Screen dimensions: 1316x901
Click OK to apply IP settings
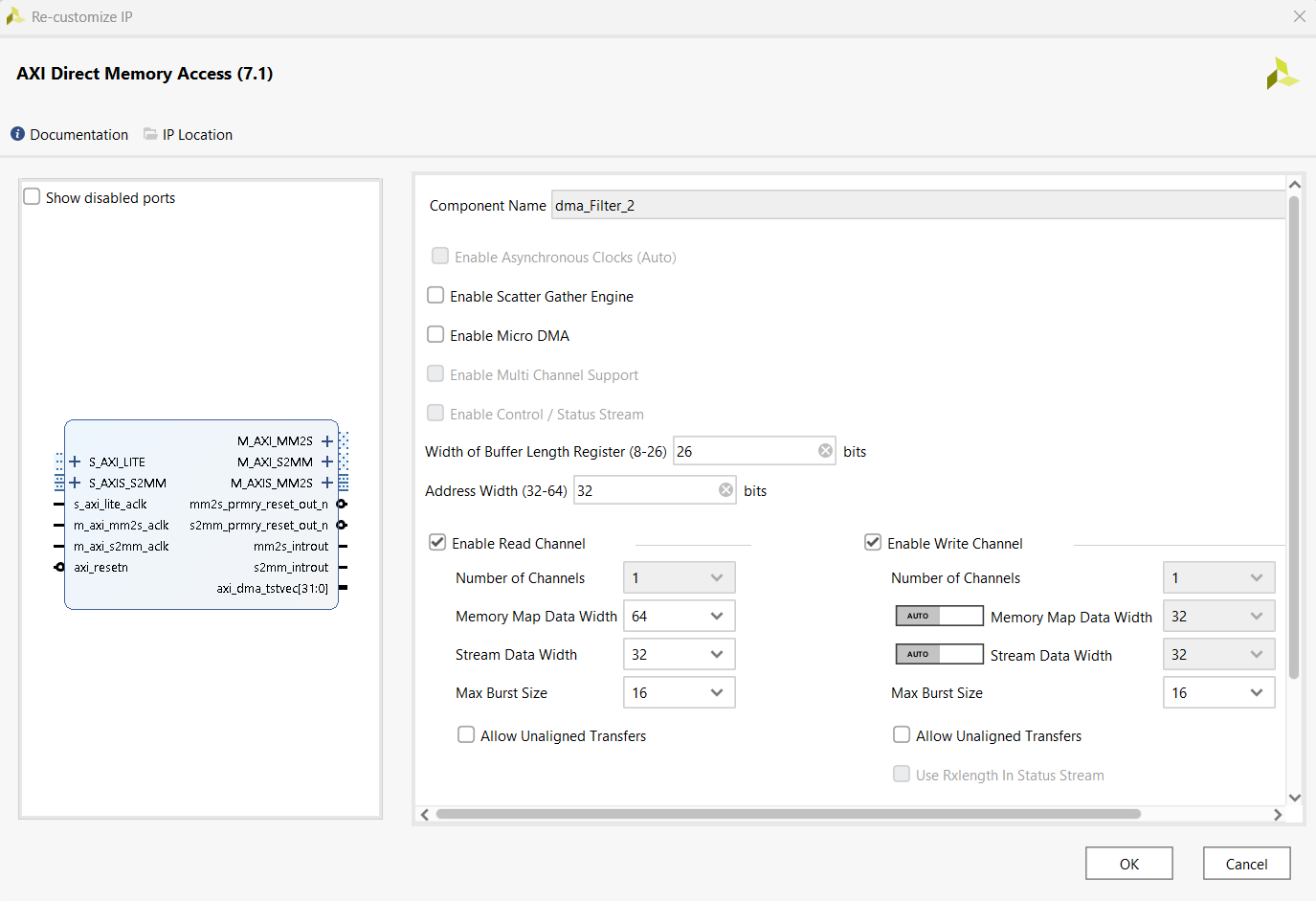click(x=1129, y=864)
